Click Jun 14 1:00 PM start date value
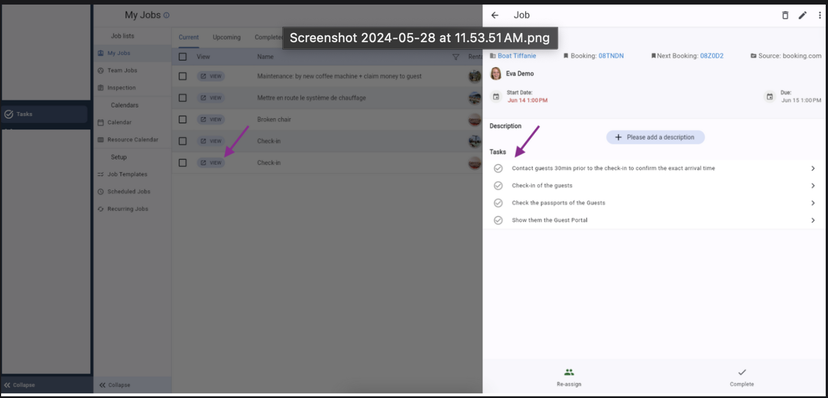The height and width of the screenshot is (398, 828). pyautogui.click(x=527, y=100)
